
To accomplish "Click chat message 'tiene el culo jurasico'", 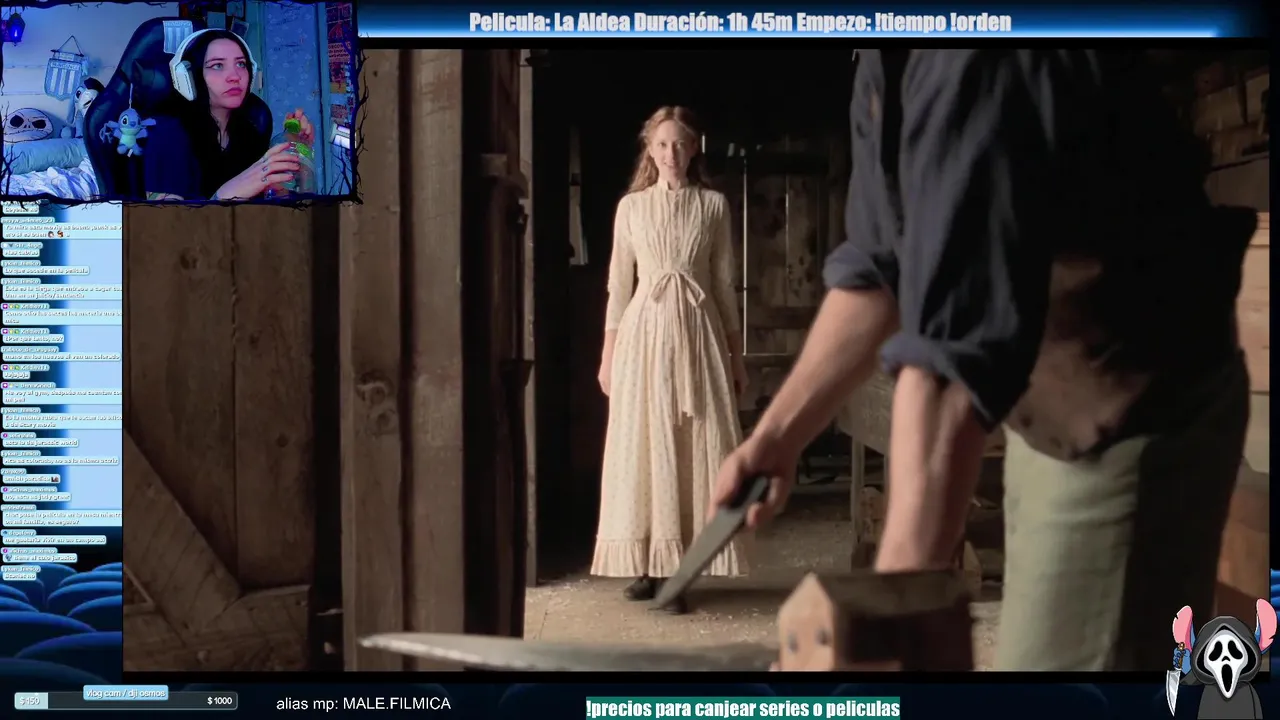I will tap(40, 557).
